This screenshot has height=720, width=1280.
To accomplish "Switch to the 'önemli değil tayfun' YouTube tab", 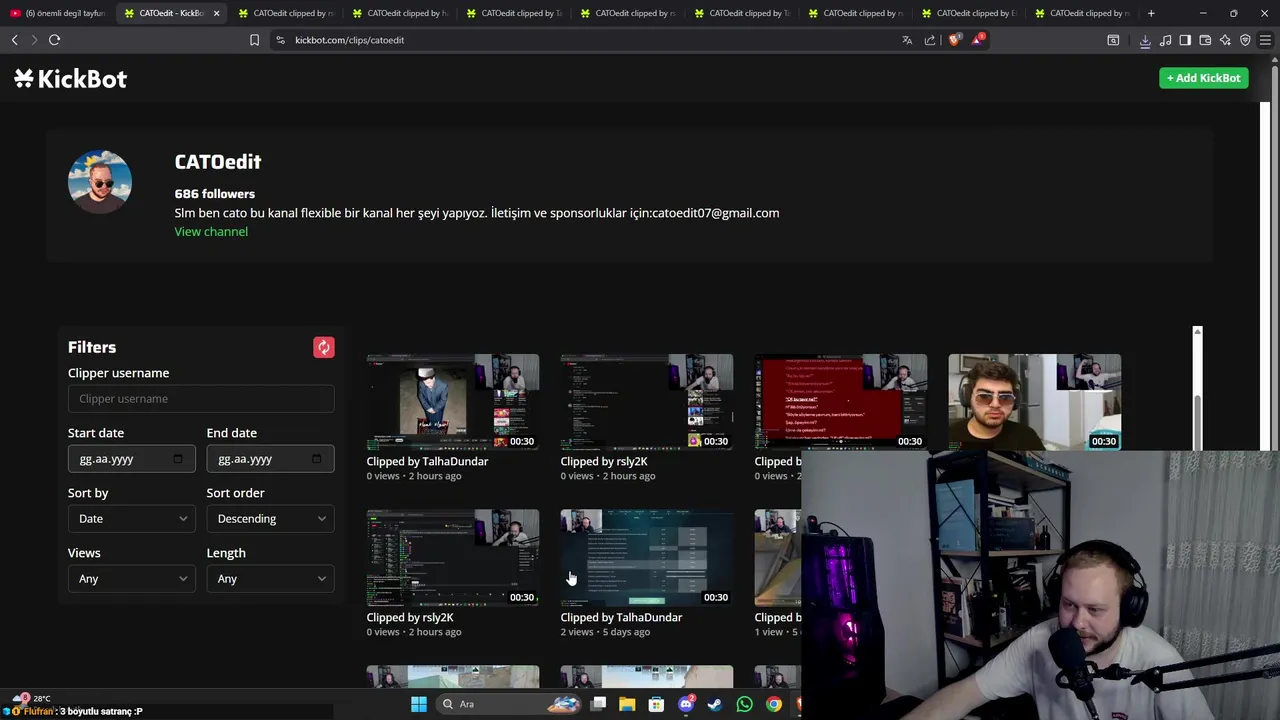I will pyautogui.click(x=58, y=13).
